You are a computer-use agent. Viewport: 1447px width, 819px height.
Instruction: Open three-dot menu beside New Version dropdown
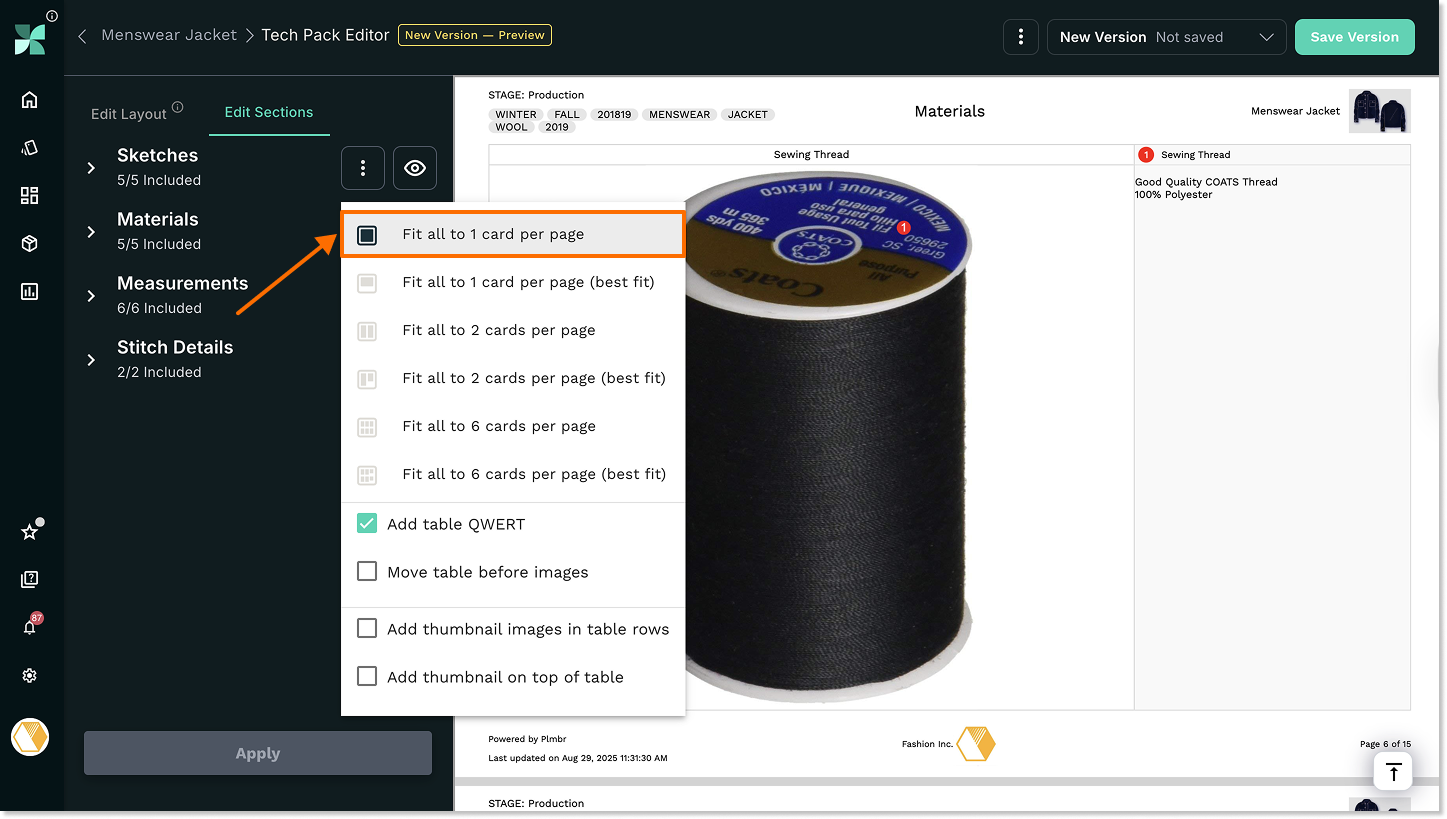1020,37
